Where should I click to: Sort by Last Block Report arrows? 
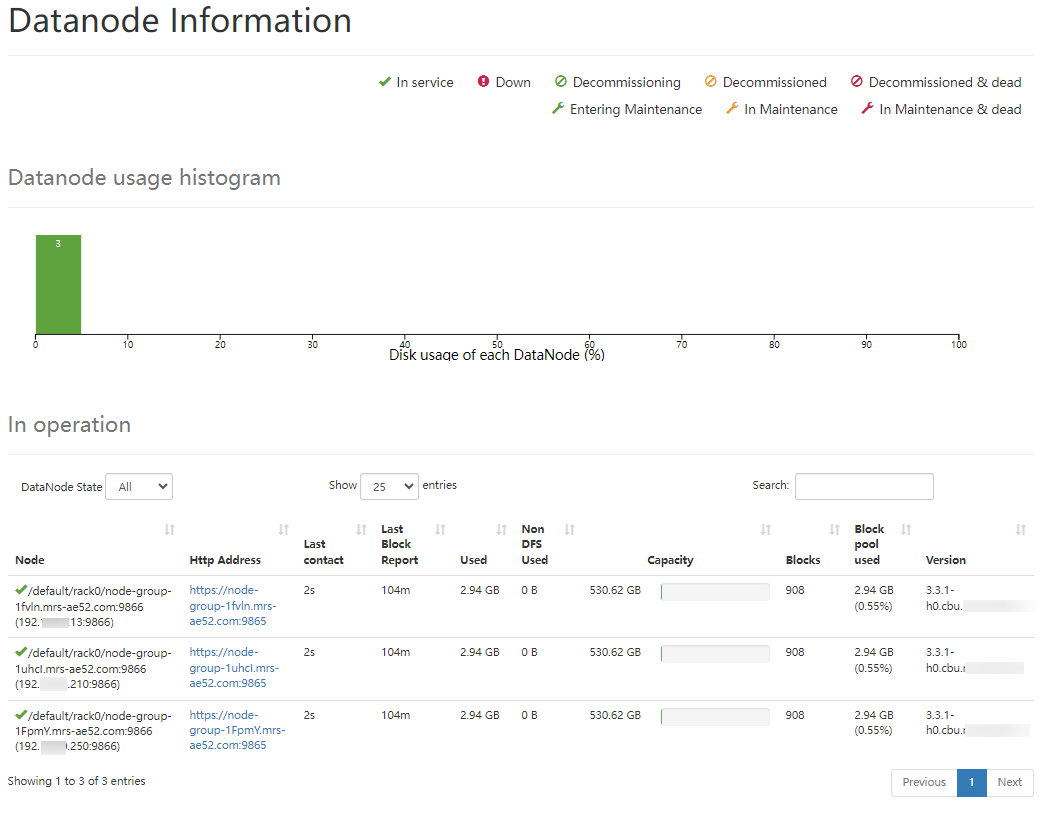440,530
